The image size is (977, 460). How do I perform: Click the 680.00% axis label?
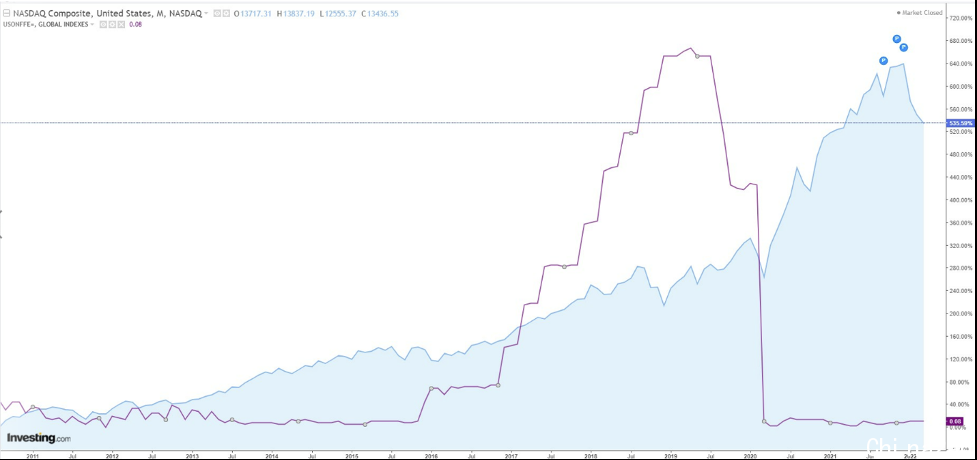(x=962, y=41)
